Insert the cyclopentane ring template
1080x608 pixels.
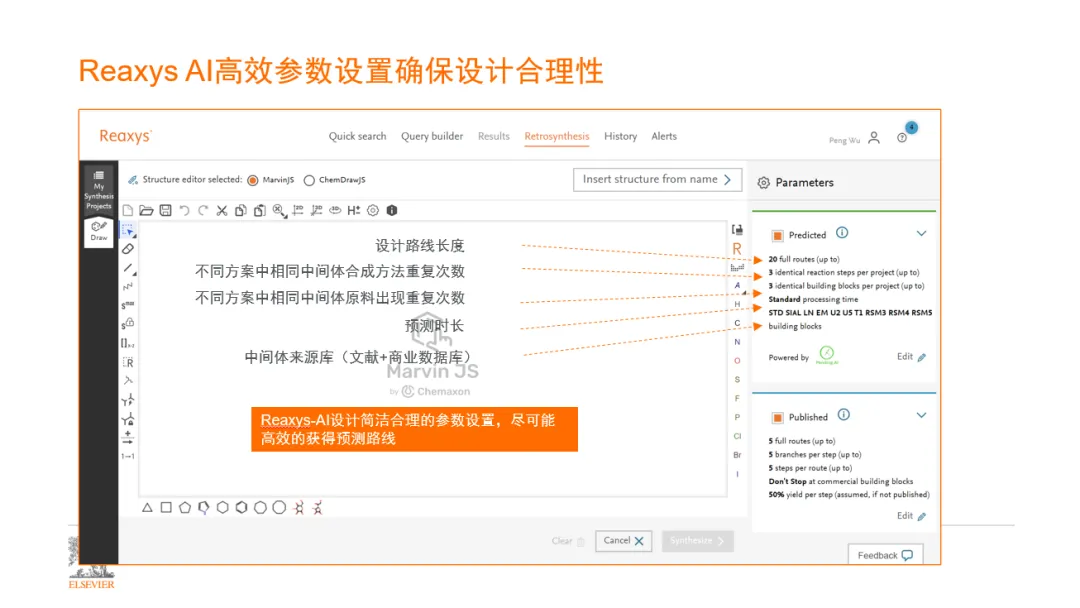click(x=185, y=508)
